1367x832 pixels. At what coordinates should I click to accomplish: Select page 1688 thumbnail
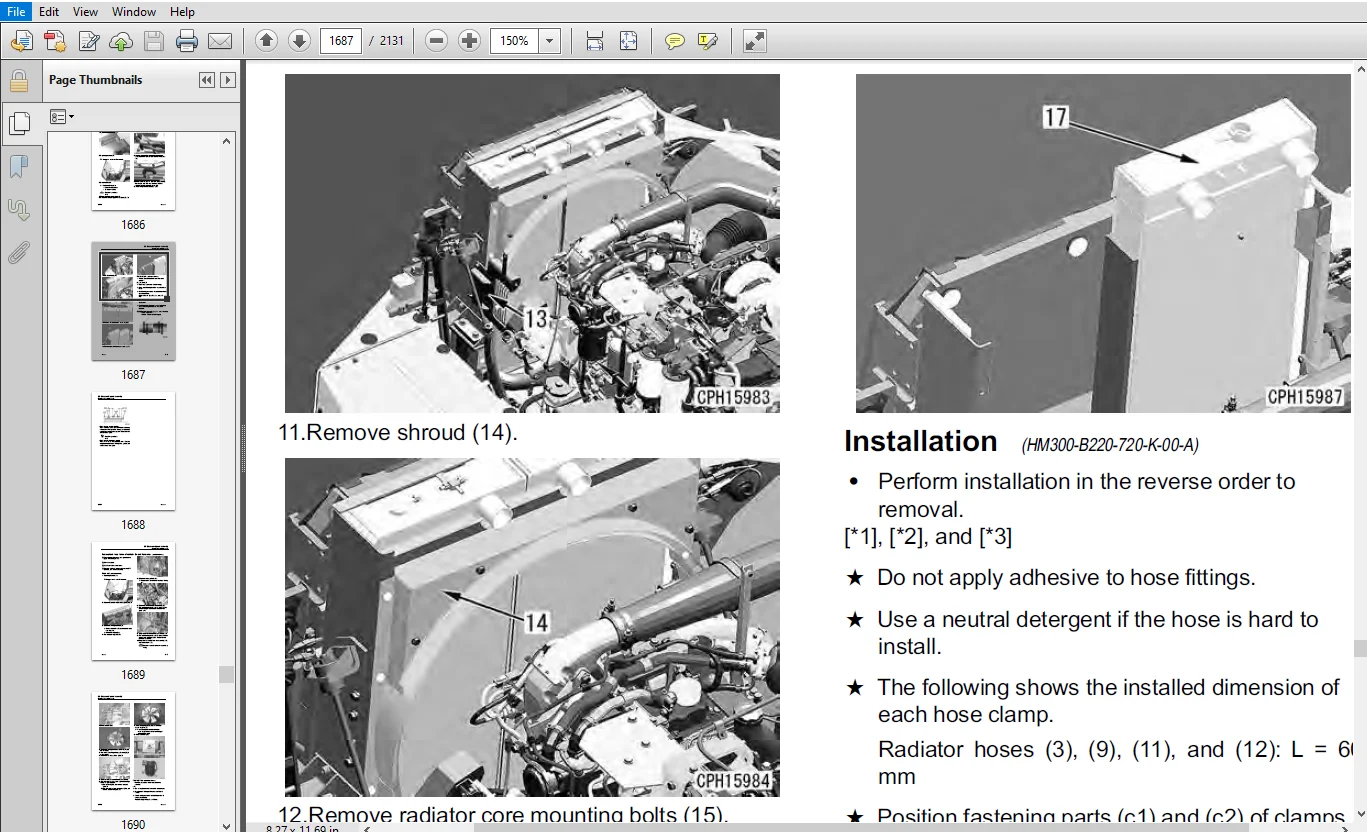pos(133,451)
